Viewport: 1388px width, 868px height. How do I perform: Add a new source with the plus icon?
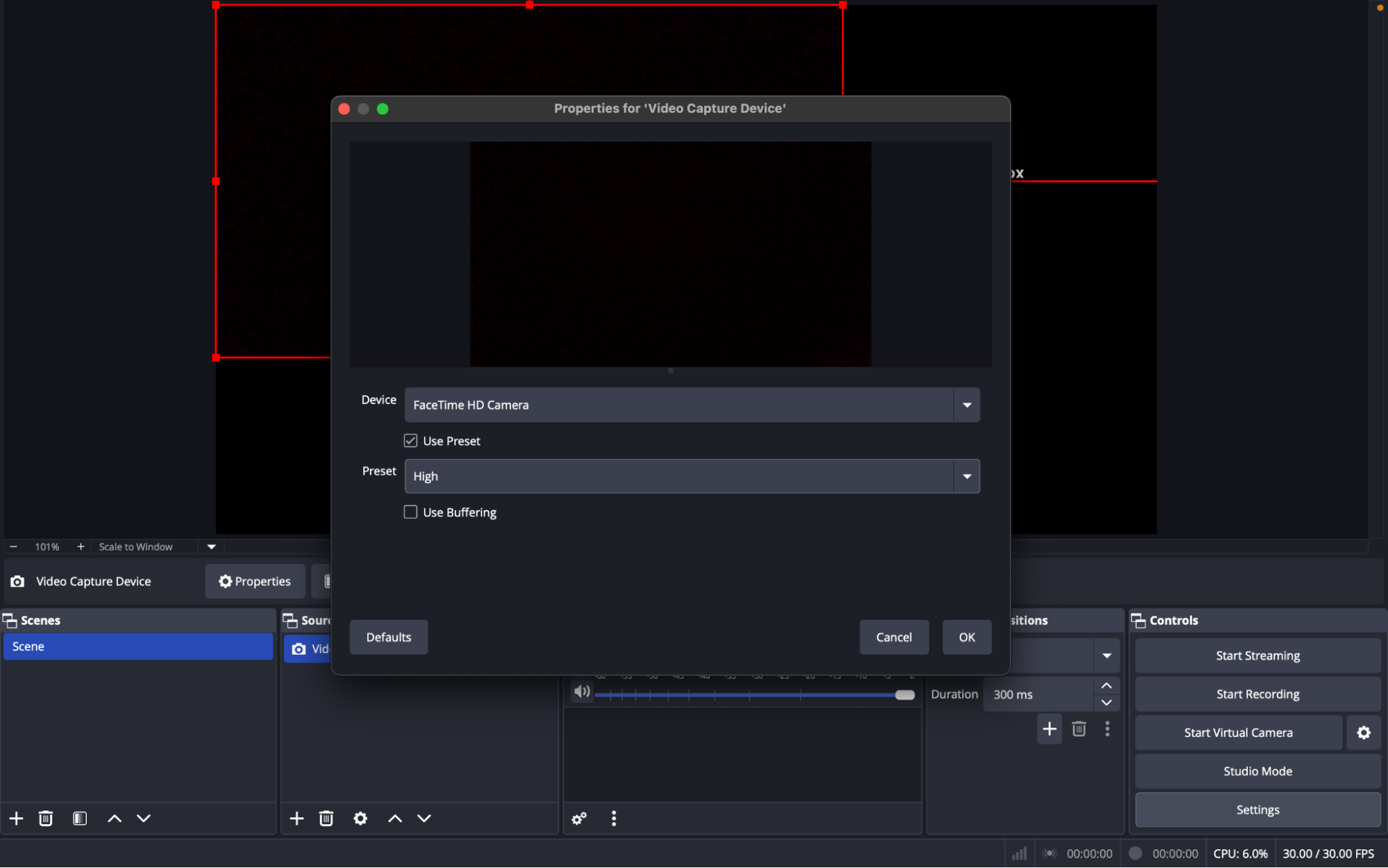tap(296, 818)
